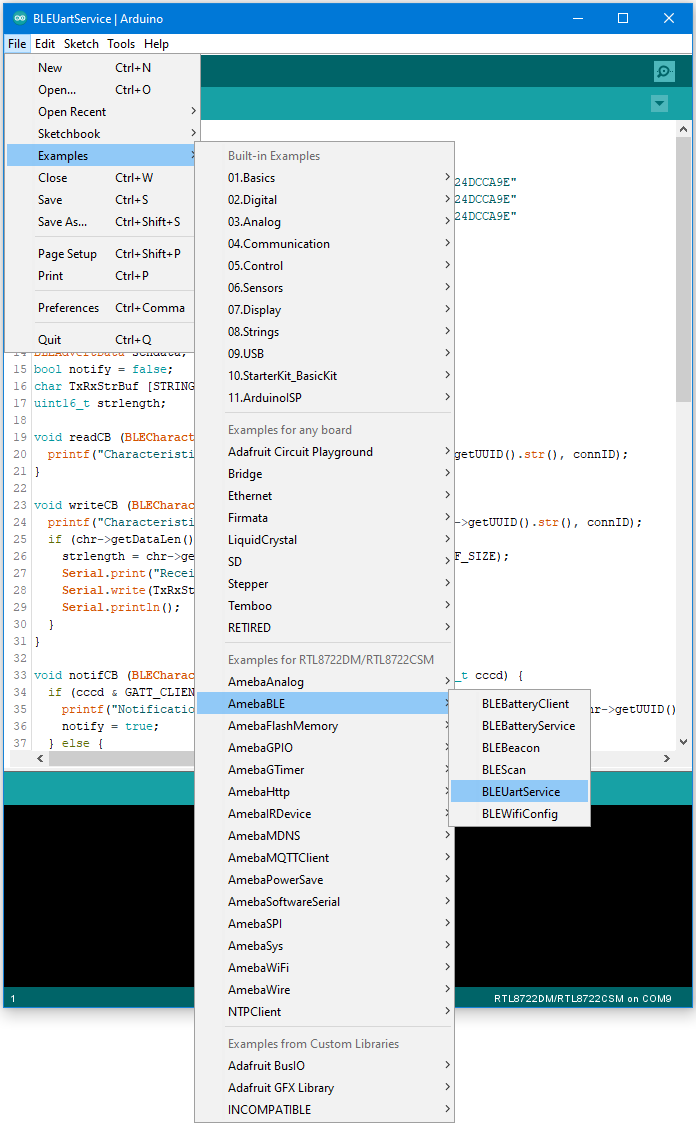Choose the BLEScan example sketch
Screen dimensions: 696x1126
click(x=503, y=770)
